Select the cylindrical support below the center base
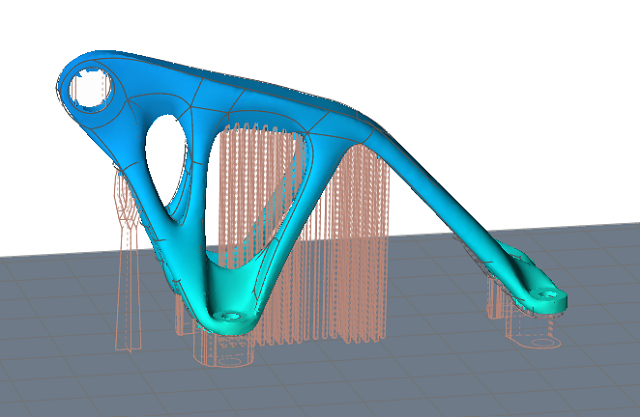This screenshot has width=640, height=417. pos(228,352)
